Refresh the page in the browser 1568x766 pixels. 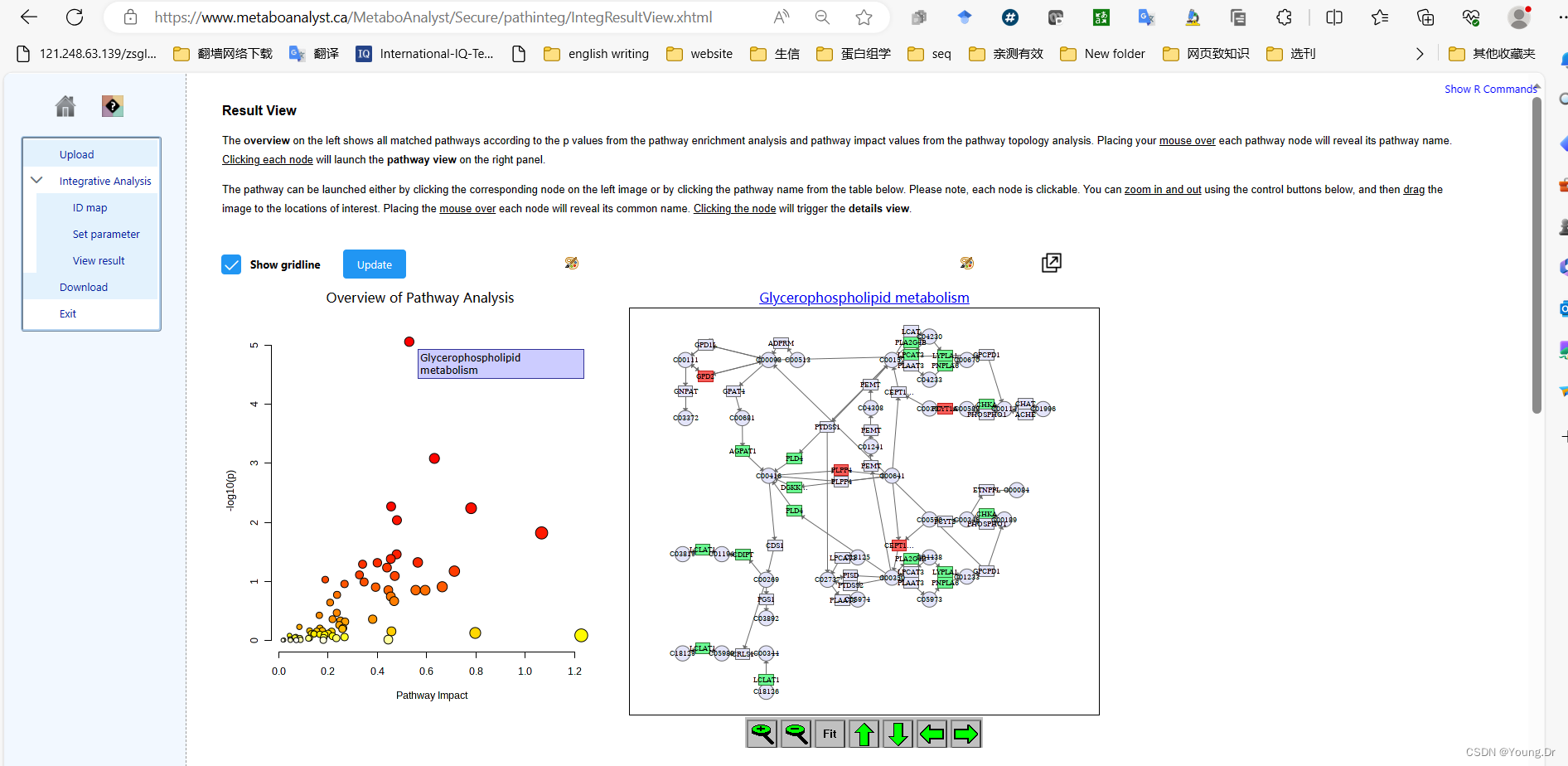(75, 17)
